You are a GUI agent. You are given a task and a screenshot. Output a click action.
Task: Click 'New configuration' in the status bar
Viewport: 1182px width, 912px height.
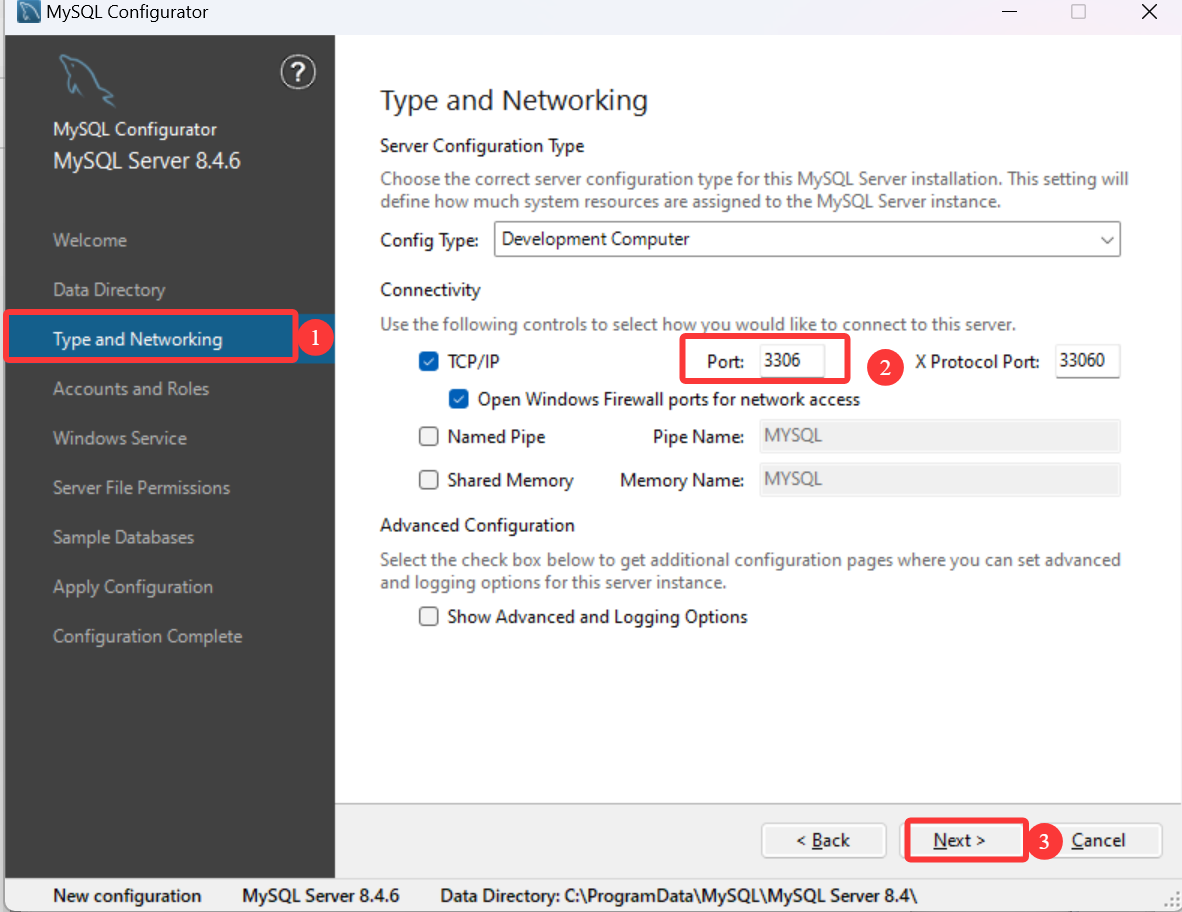click(x=127, y=896)
